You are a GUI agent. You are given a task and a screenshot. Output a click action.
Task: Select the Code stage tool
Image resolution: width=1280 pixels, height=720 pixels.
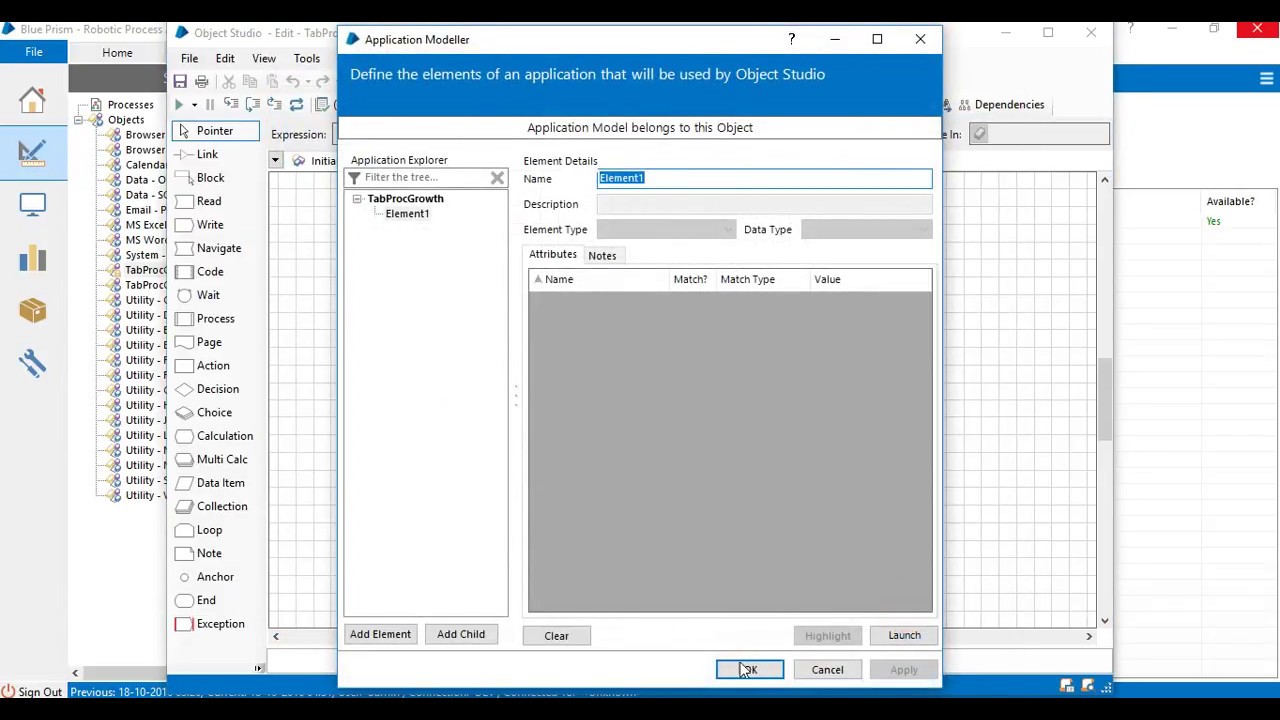click(x=210, y=272)
